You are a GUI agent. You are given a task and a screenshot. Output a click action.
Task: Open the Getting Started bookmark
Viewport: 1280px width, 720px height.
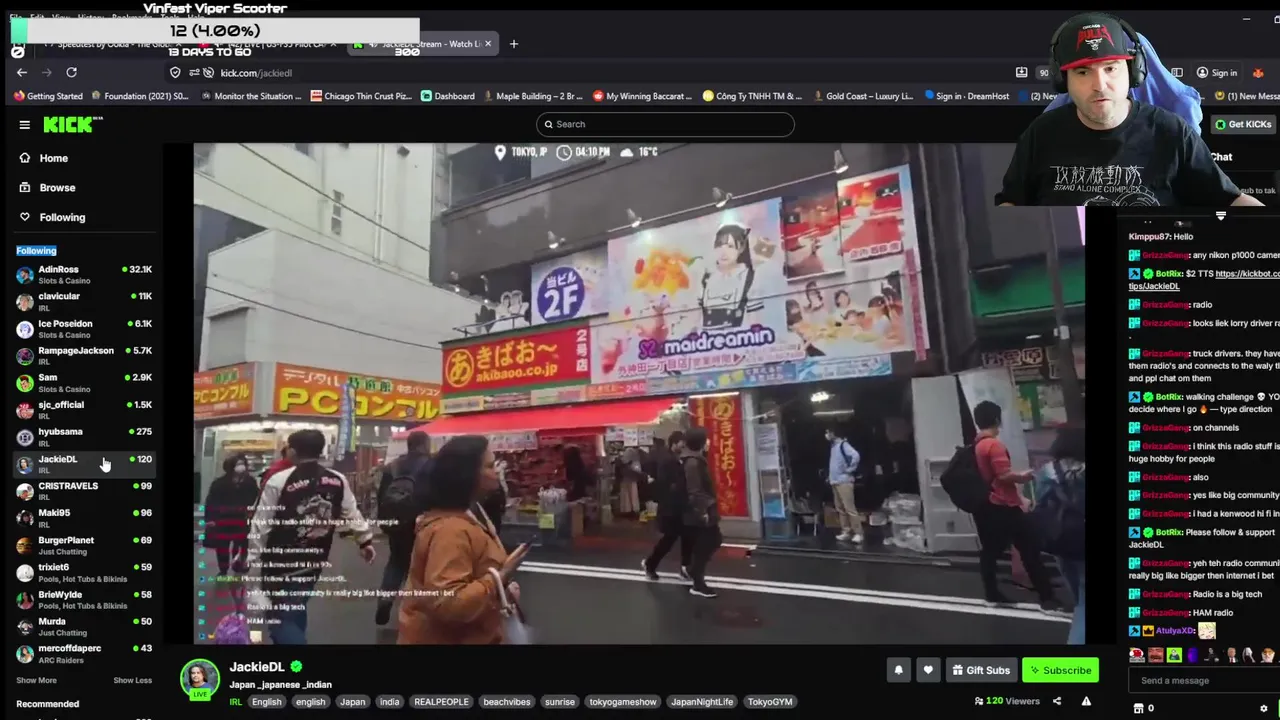click(48, 96)
